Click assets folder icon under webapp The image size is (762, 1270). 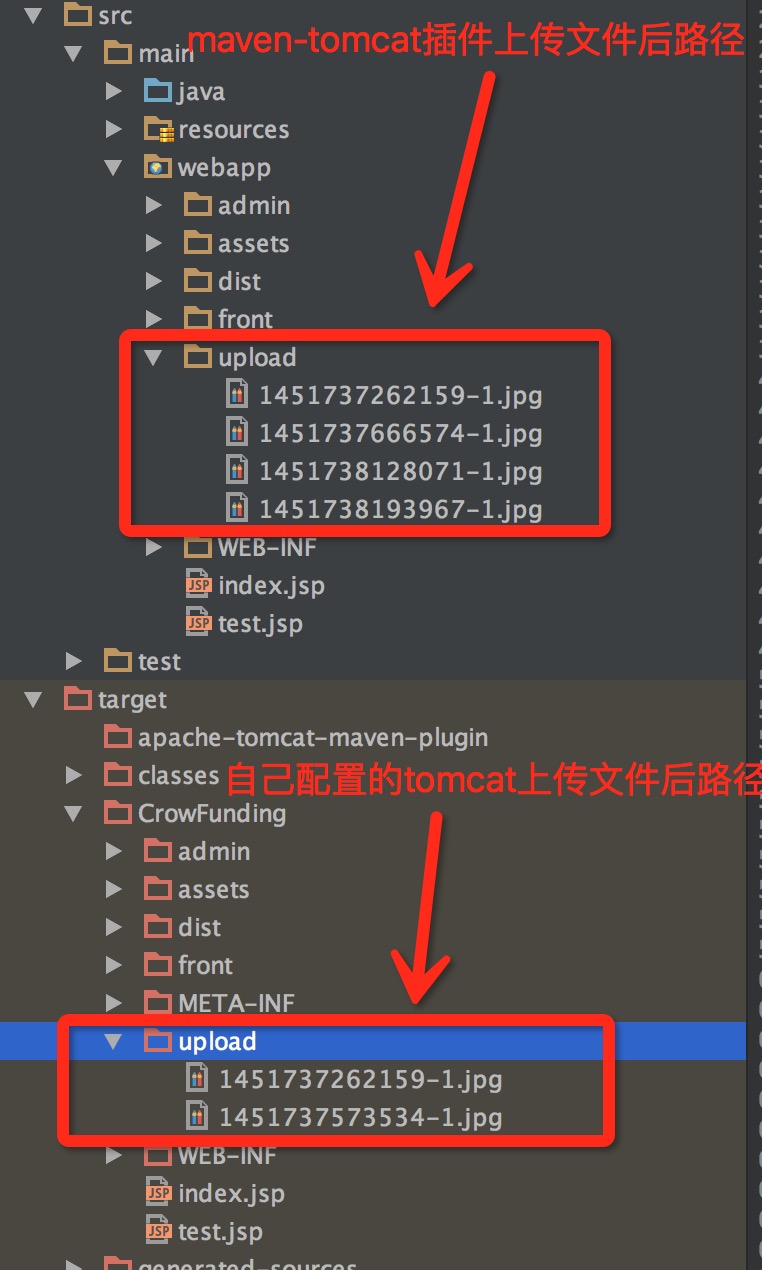(x=198, y=243)
